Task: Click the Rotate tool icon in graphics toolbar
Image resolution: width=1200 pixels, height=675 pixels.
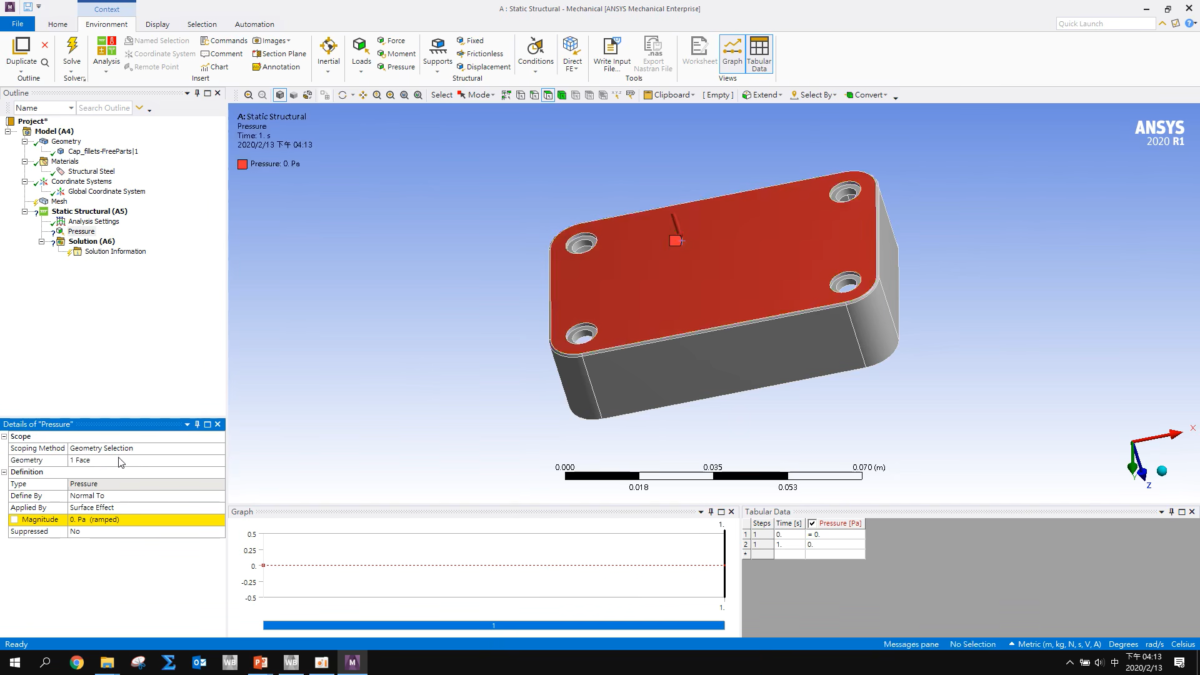Action: coord(342,95)
